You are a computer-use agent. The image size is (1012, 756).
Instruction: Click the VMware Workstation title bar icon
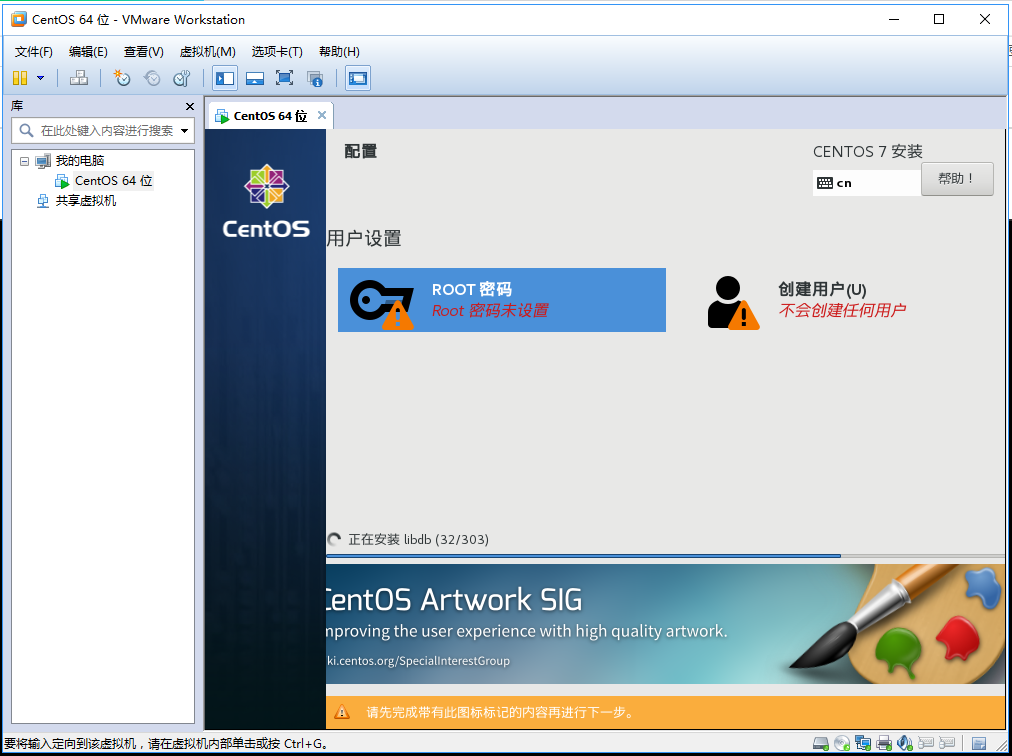(x=19, y=19)
